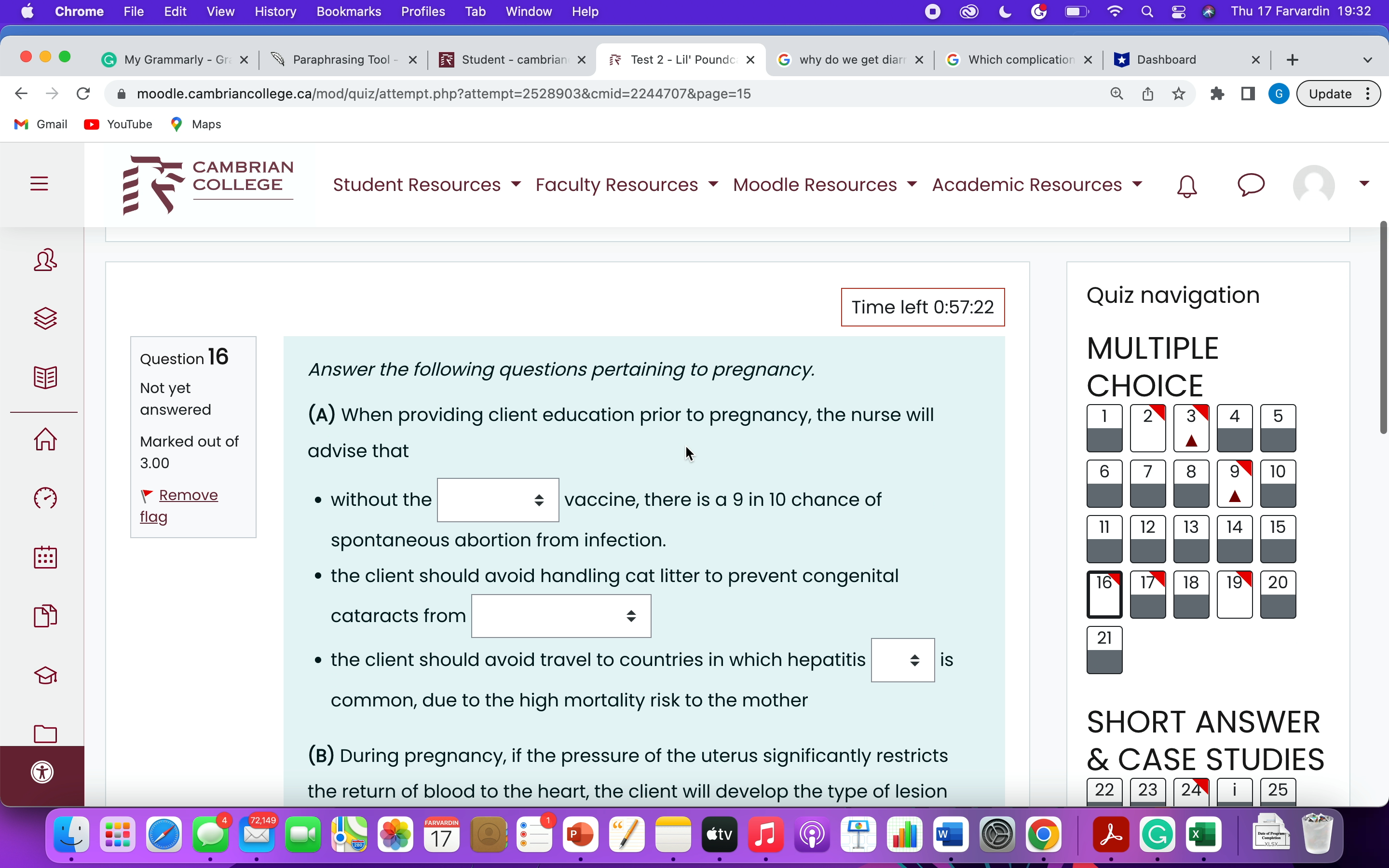Open the hamburger side menu
Image resolution: width=1389 pixels, height=868 pixels.
[39, 184]
